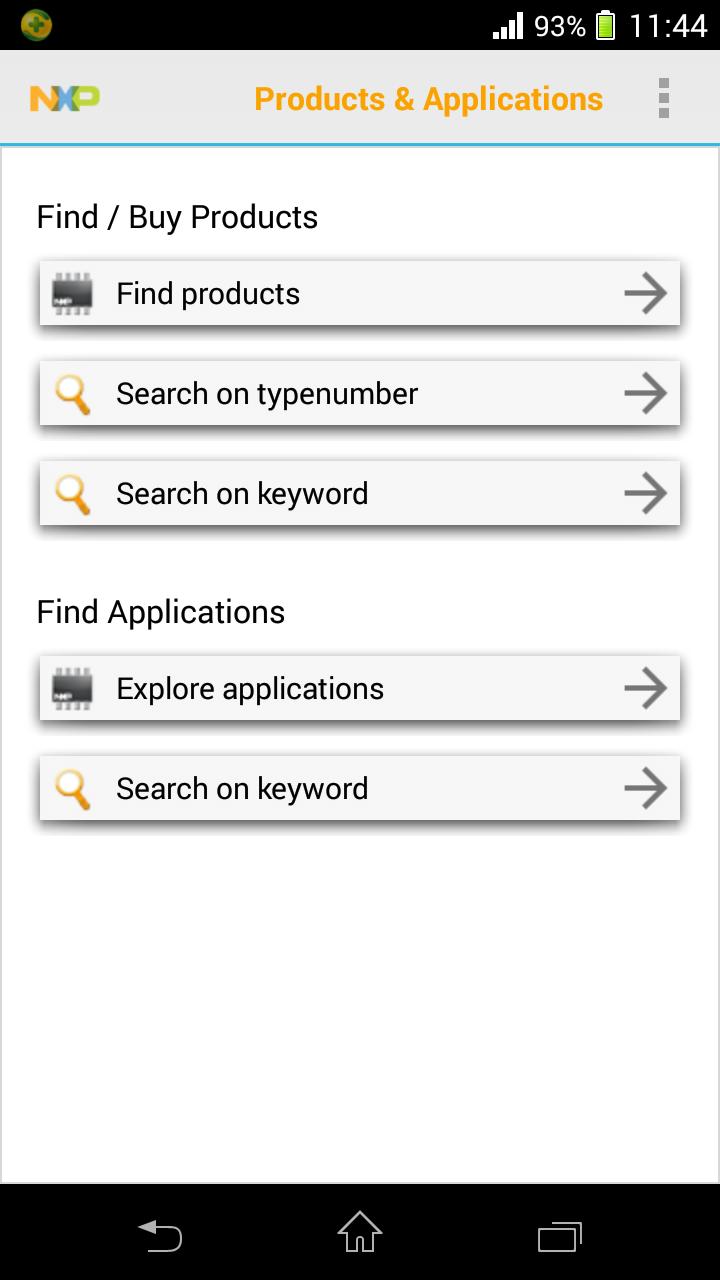Go to the Android home screen button
This screenshot has width=720, height=1280.
360,1233
